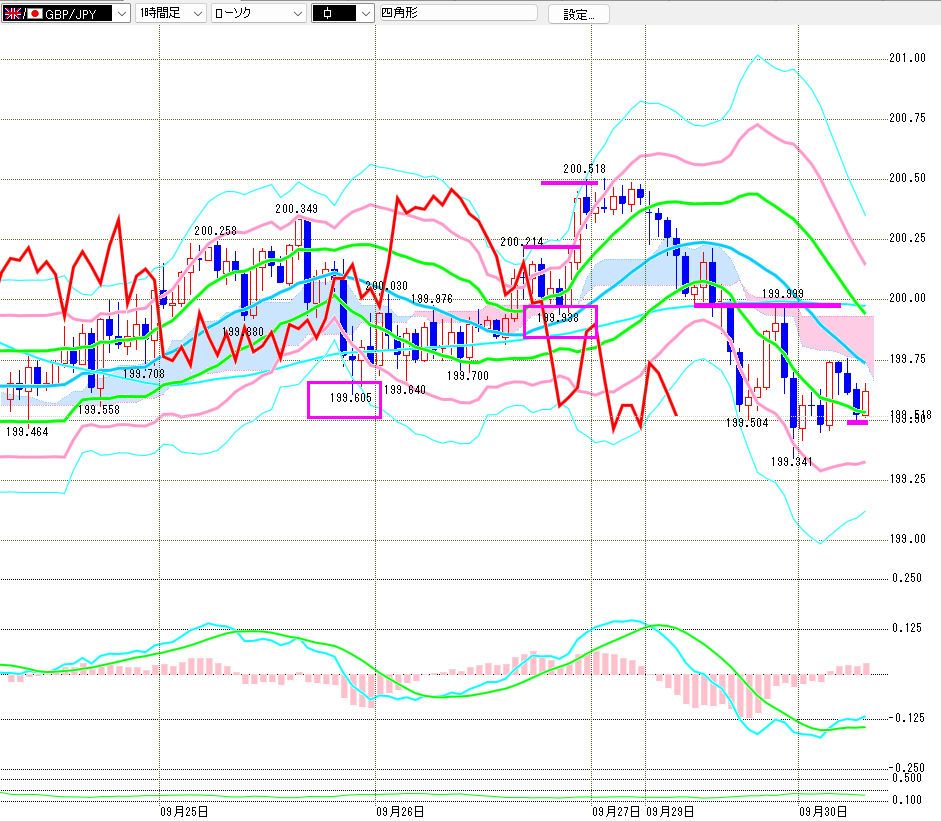Click the magenta resistance line under 199.989
This screenshot has height=821, width=941.
(x=767, y=305)
